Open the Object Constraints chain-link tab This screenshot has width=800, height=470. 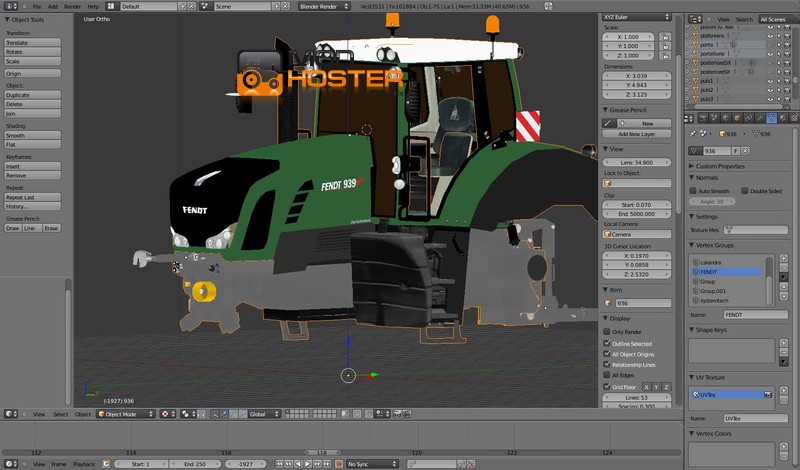tap(748, 118)
